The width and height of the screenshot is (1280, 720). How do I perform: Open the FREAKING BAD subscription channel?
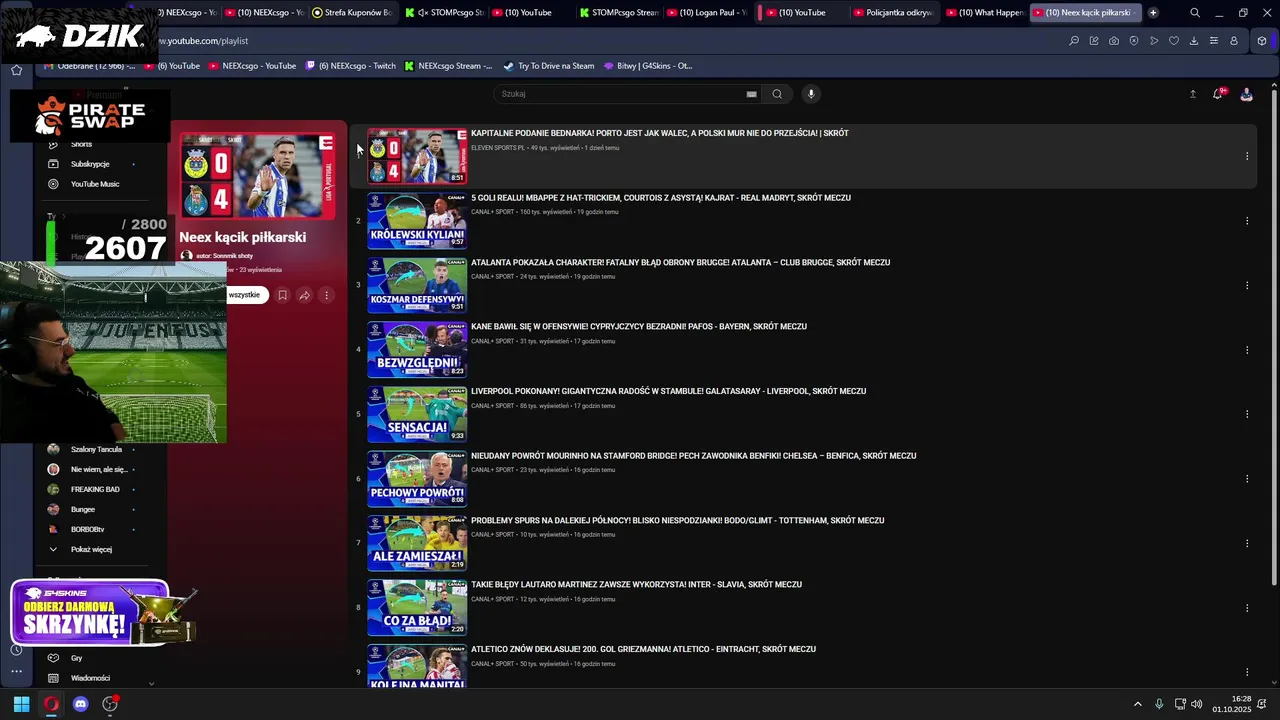[x=90, y=489]
